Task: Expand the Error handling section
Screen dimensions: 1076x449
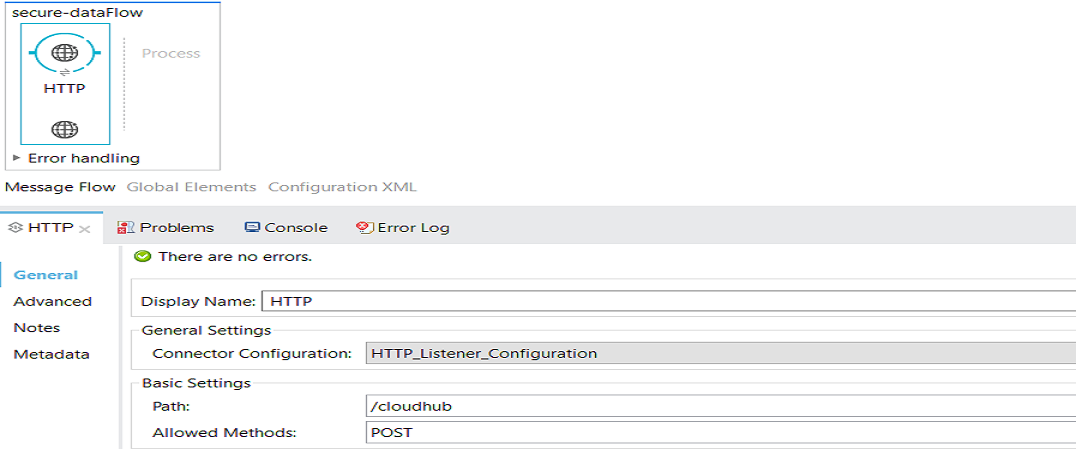Action: pos(17,158)
